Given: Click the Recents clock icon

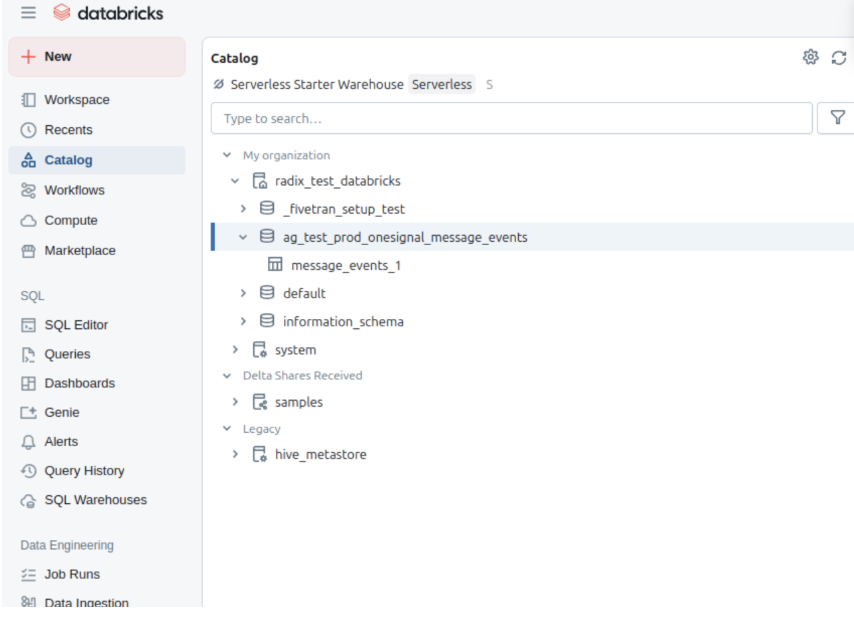Looking at the screenshot, I should (x=28, y=130).
